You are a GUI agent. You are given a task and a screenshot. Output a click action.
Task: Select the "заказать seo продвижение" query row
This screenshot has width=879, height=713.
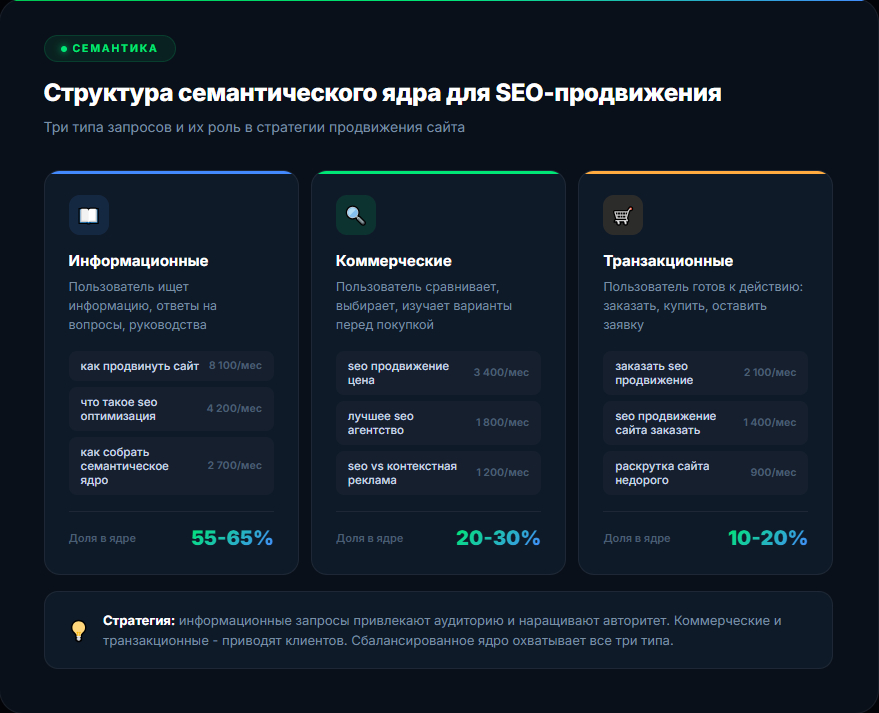point(705,373)
